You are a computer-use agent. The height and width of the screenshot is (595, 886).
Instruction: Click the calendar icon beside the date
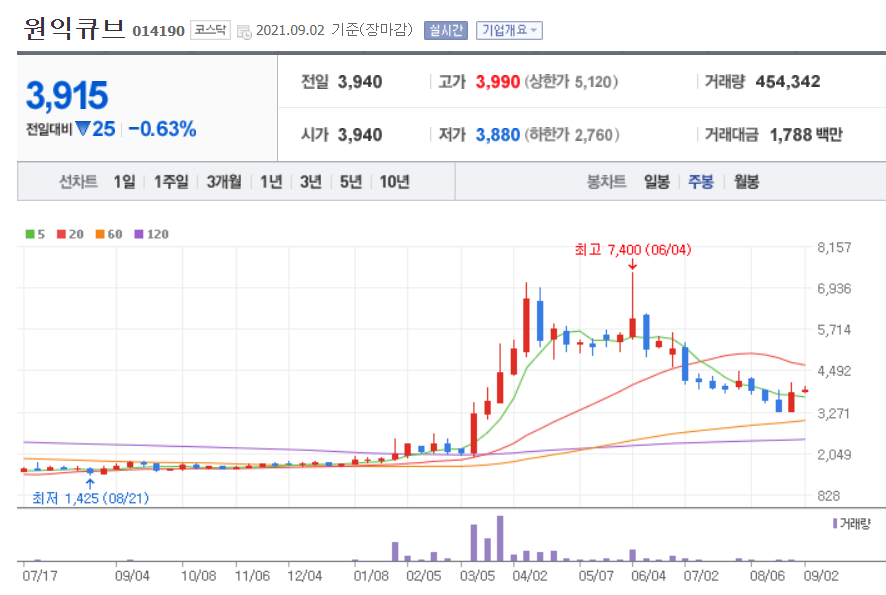[244, 32]
